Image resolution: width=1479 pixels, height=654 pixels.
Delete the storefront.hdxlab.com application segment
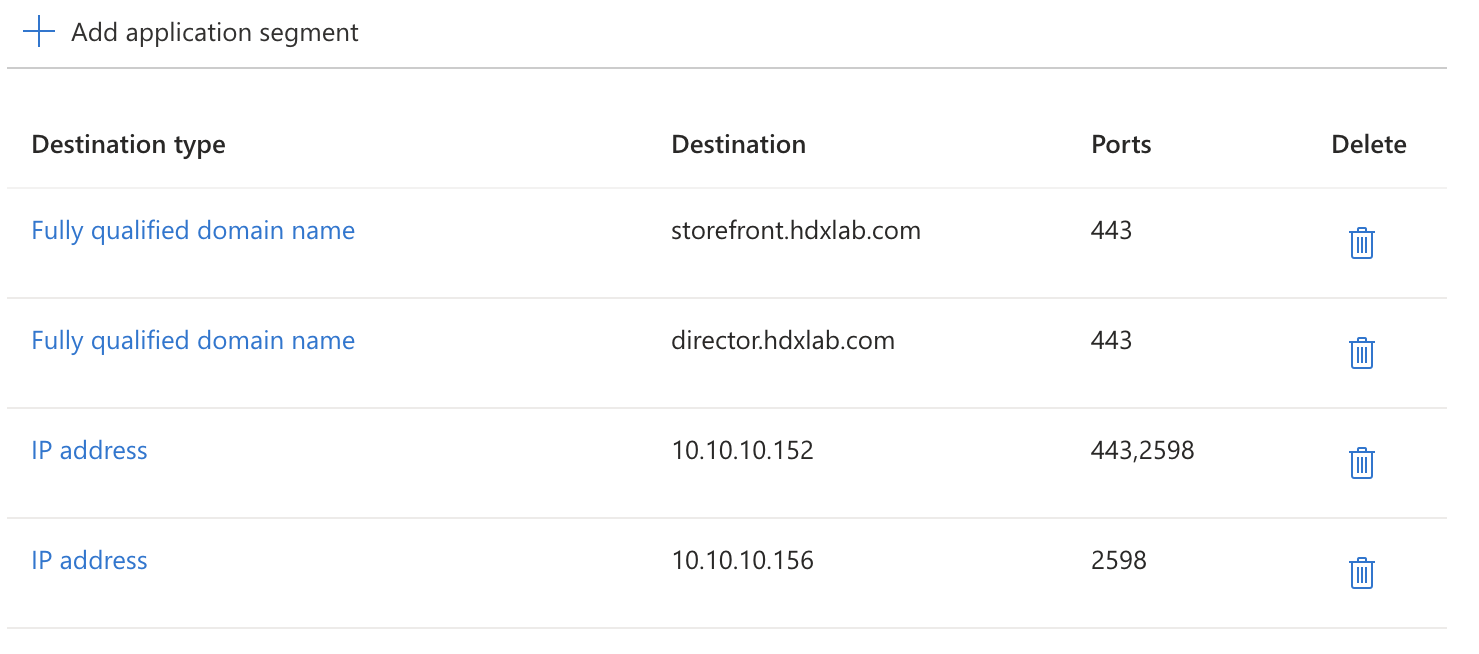[1361, 242]
